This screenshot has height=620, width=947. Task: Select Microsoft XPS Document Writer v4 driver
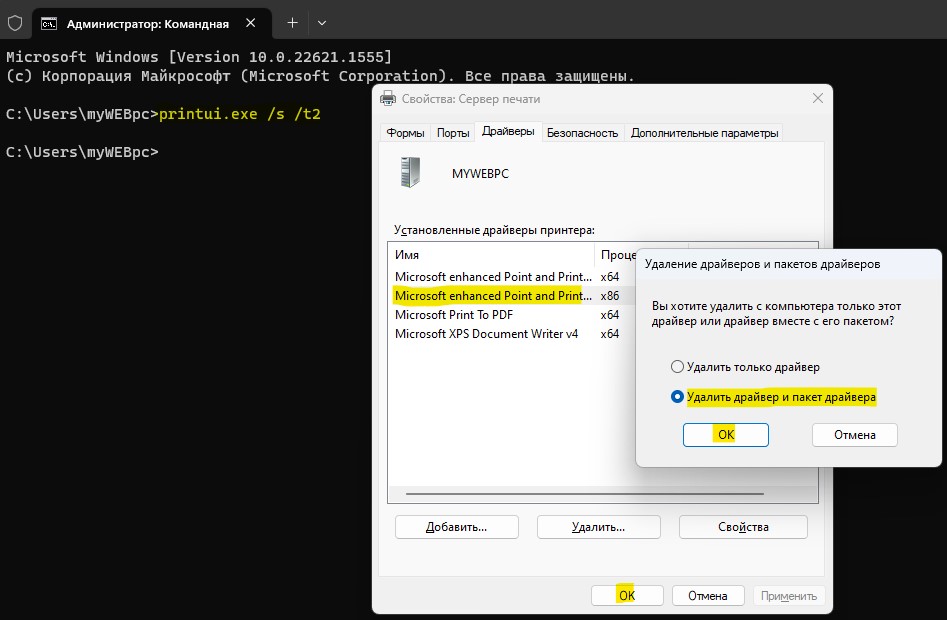(512, 334)
